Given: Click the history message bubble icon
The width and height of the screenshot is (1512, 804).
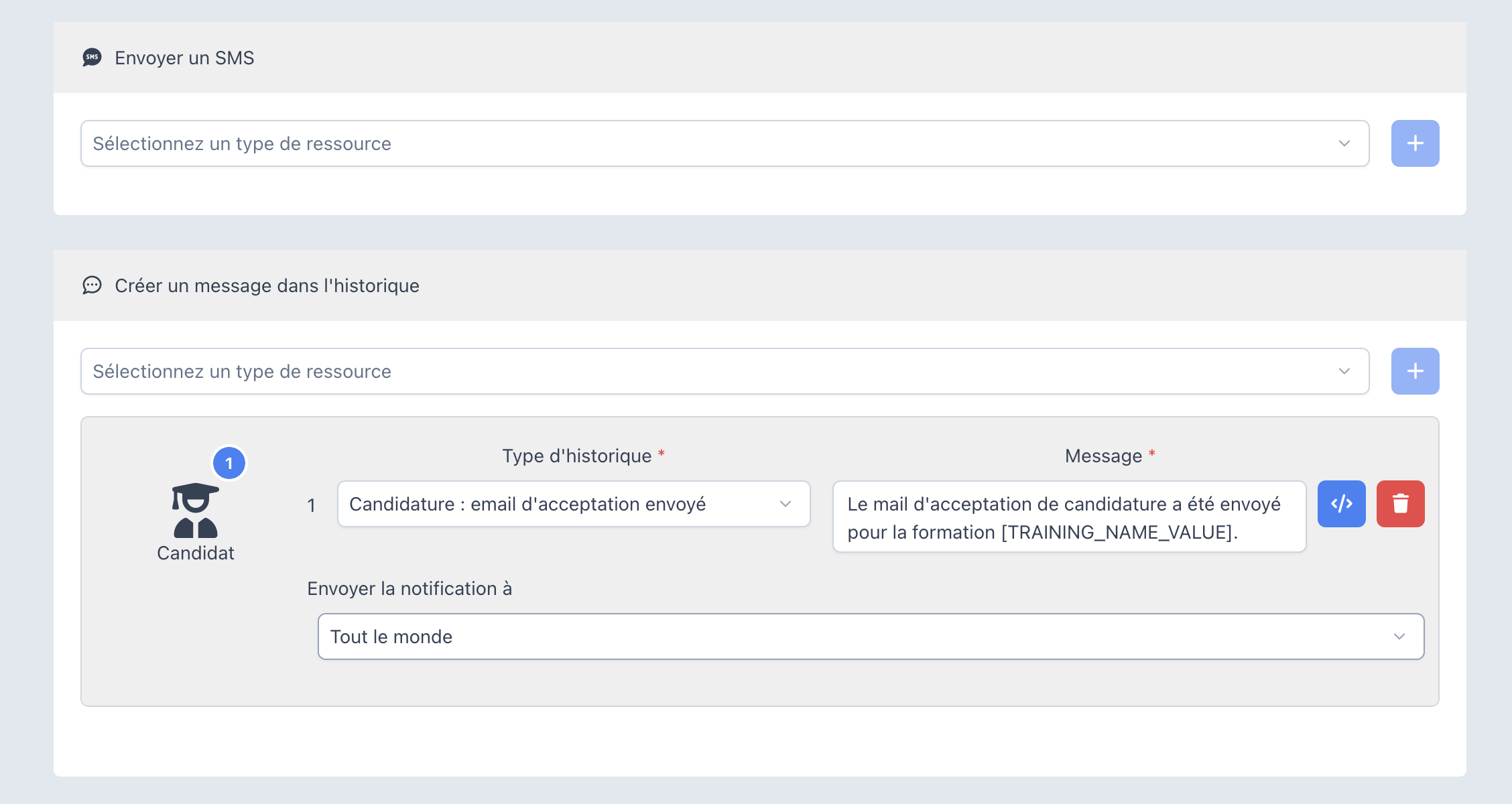Looking at the screenshot, I should tap(92, 285).
